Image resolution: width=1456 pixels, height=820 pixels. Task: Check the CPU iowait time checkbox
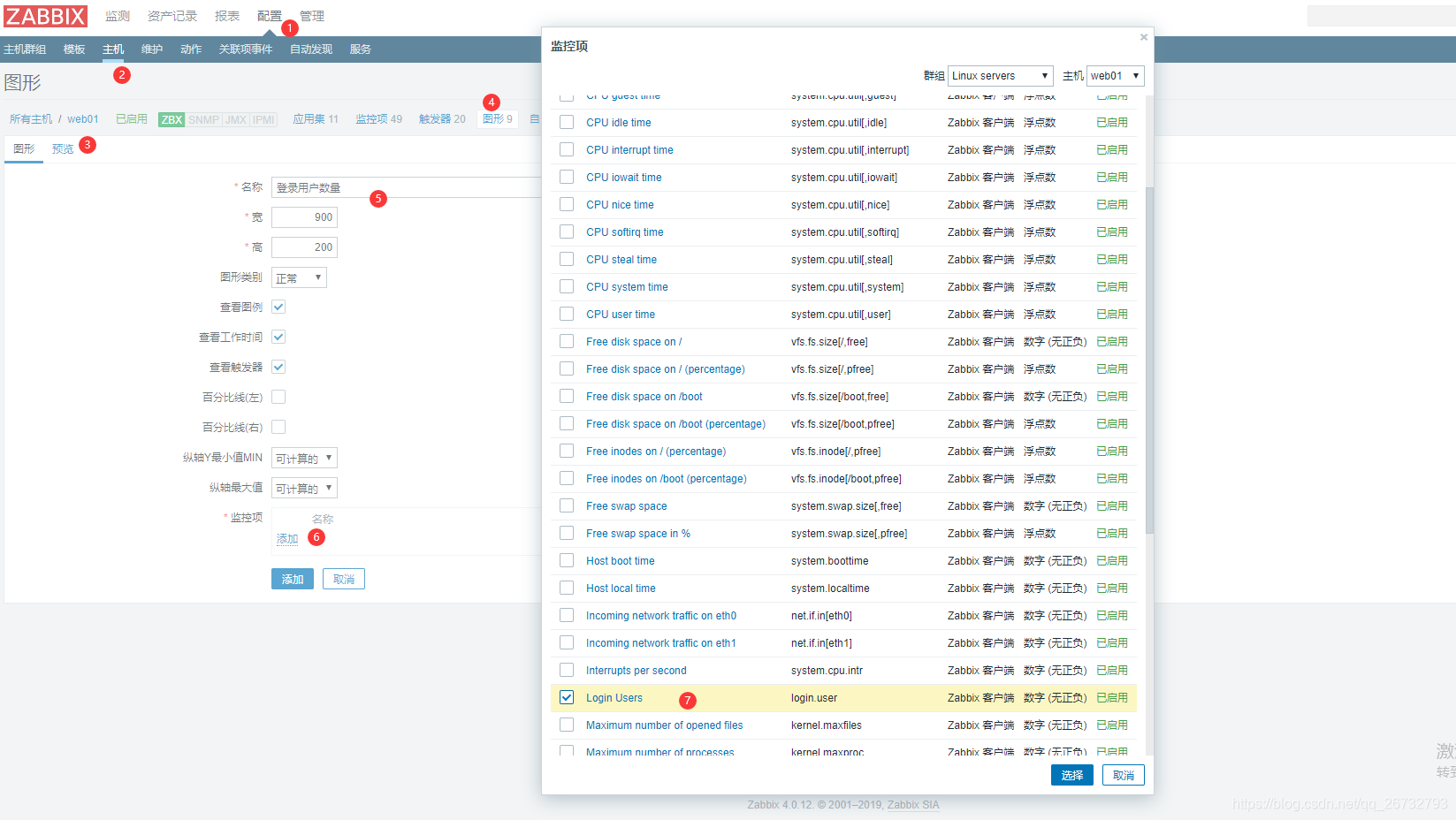(567, 178)
